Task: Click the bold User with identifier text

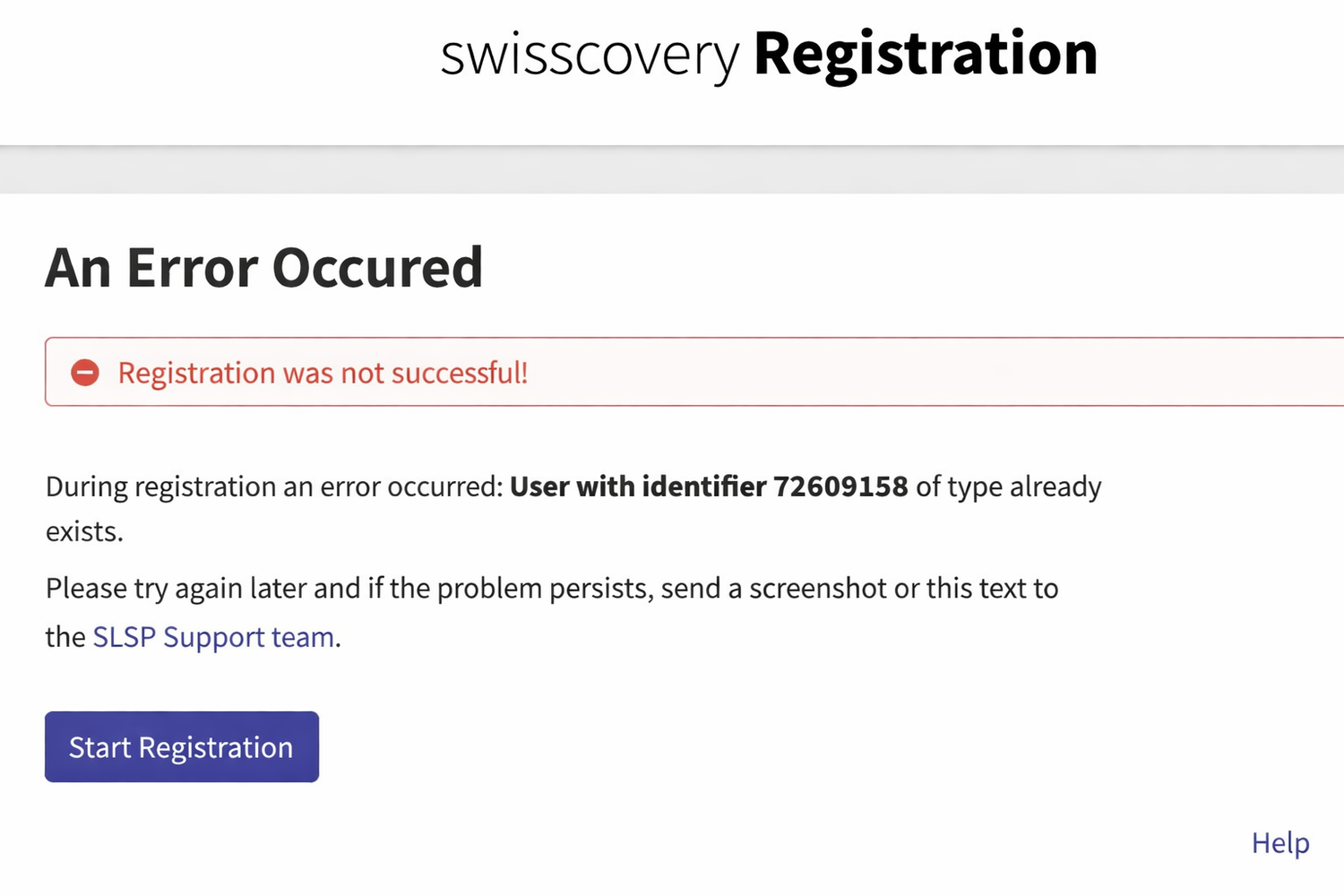Action: point(636,487)
